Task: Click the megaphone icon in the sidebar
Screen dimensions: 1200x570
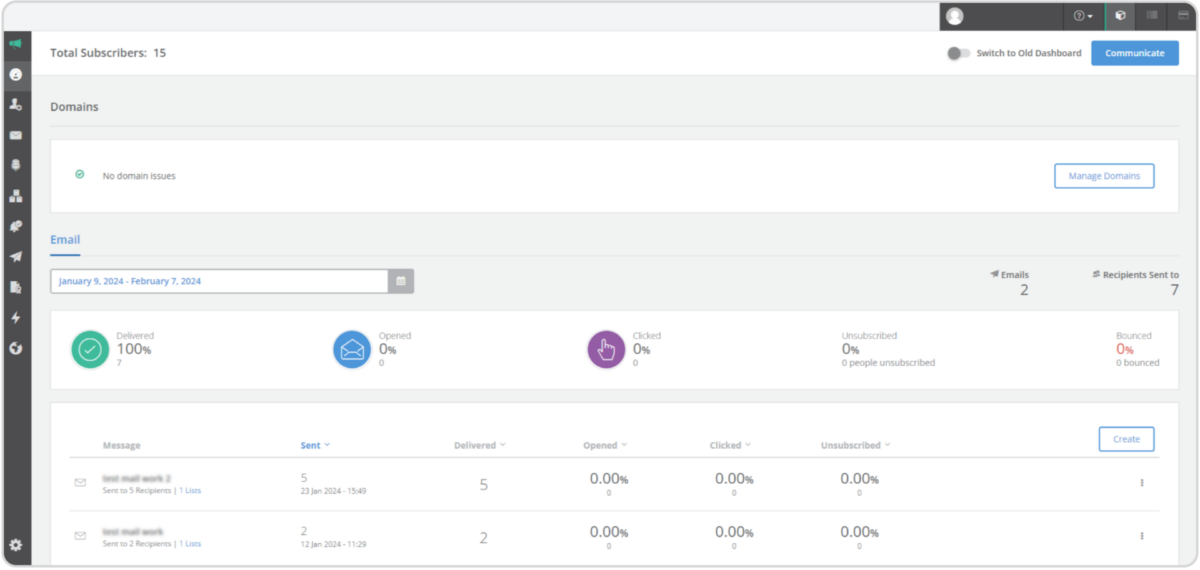Action: click(15, 44)
